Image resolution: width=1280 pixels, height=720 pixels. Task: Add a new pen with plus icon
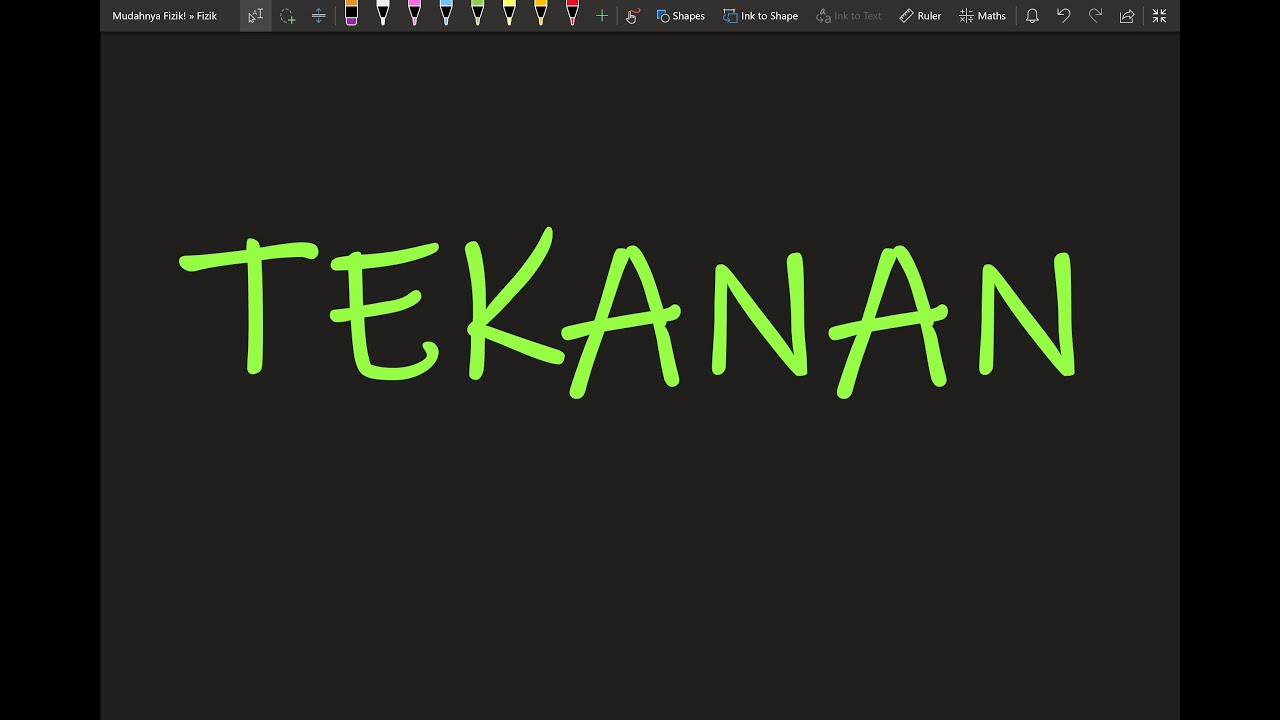pyautogui.click(x=602, y=15)
